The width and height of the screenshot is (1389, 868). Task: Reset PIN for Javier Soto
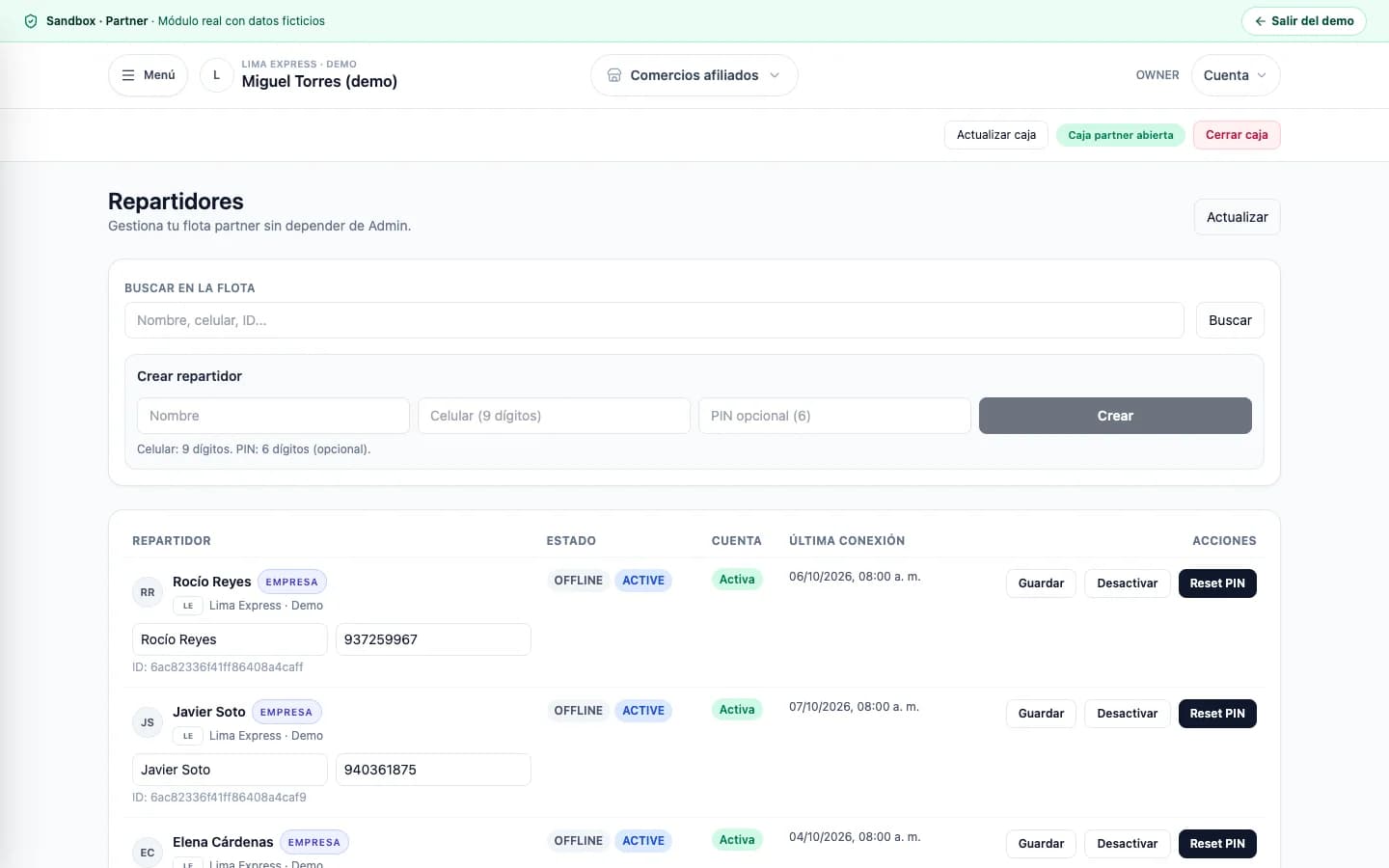coord(1217,714)
